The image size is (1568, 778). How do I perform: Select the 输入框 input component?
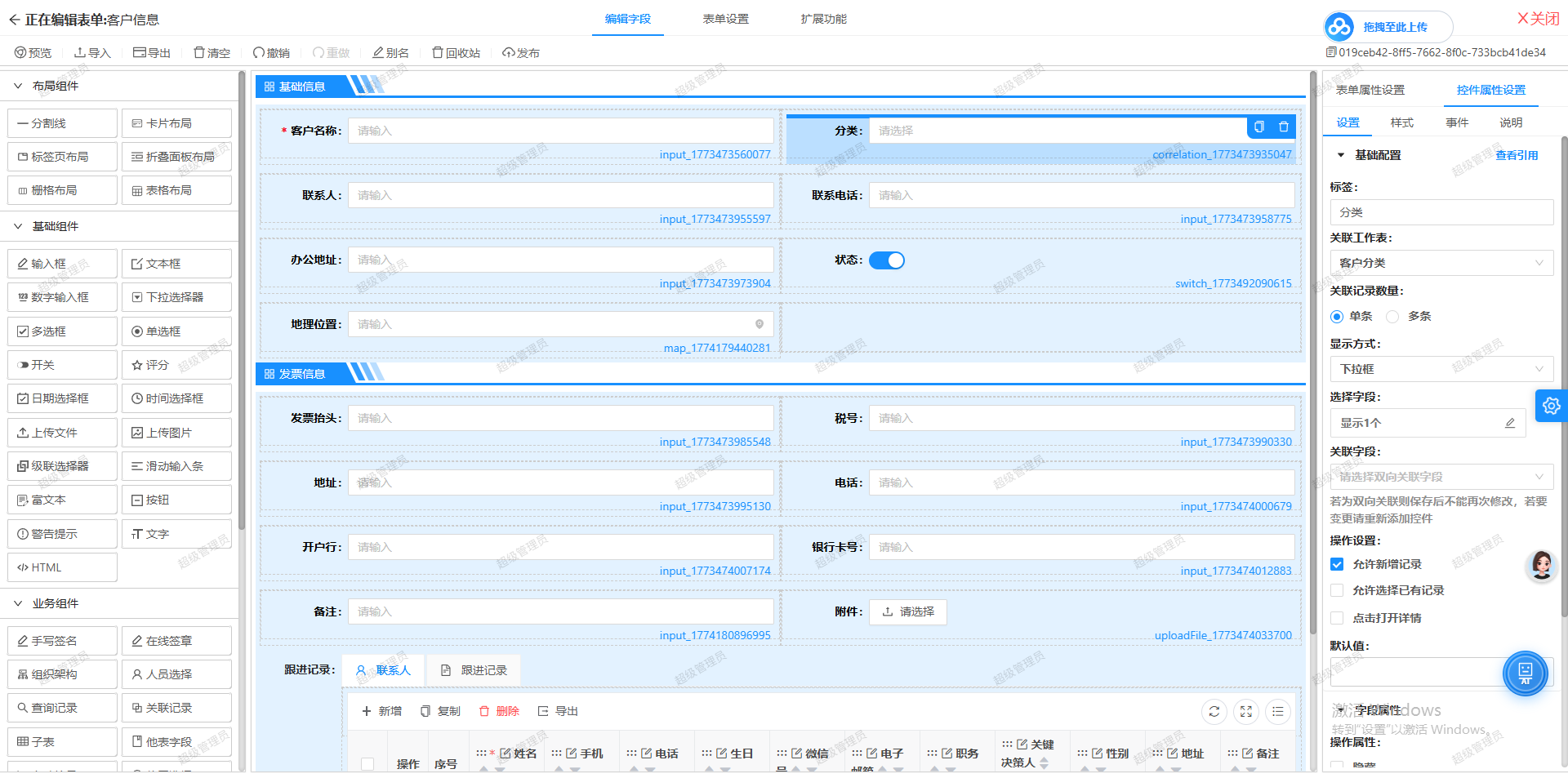tap(62, 264)
